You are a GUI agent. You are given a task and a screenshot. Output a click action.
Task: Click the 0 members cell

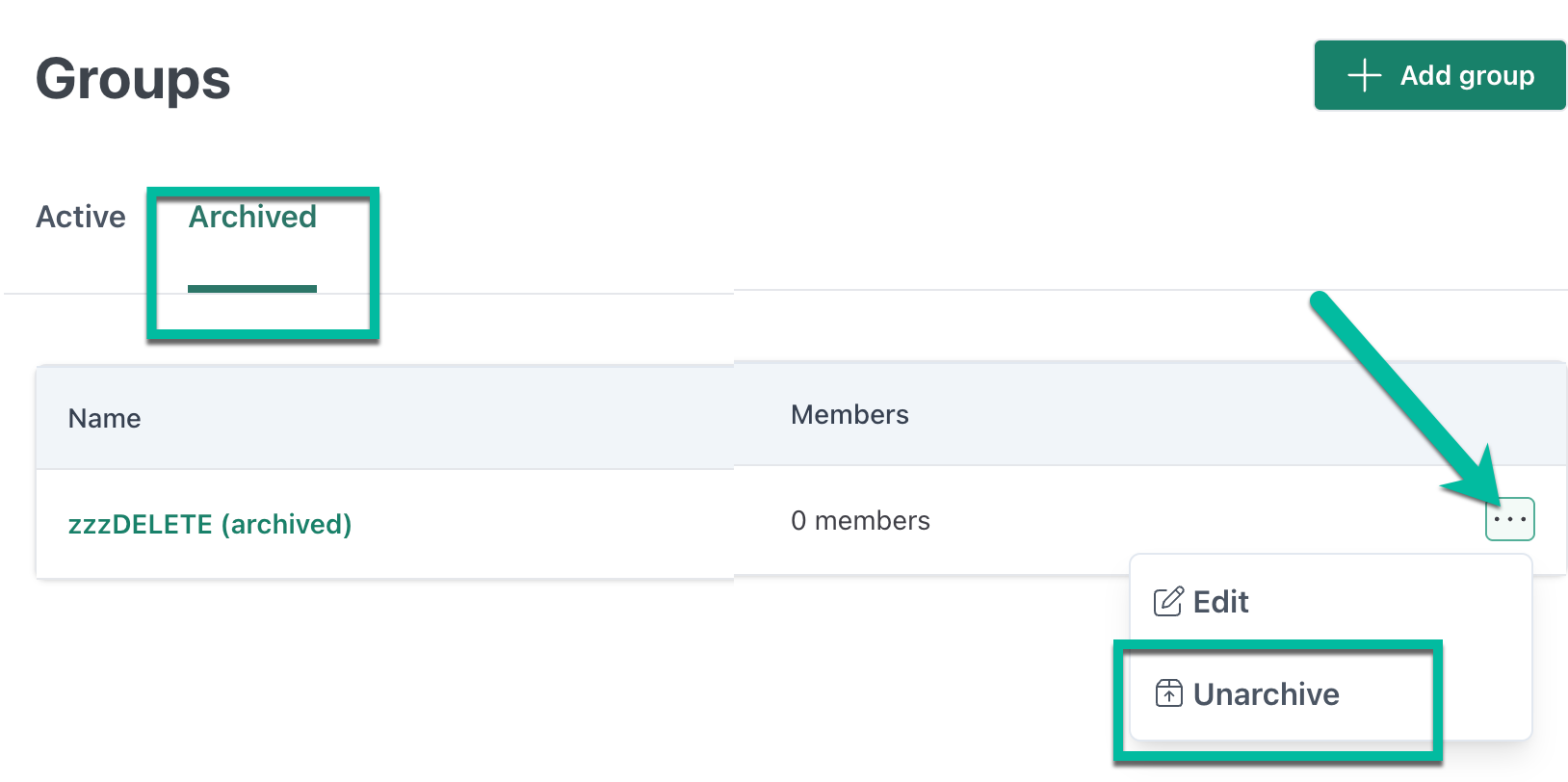coord(860,520)
